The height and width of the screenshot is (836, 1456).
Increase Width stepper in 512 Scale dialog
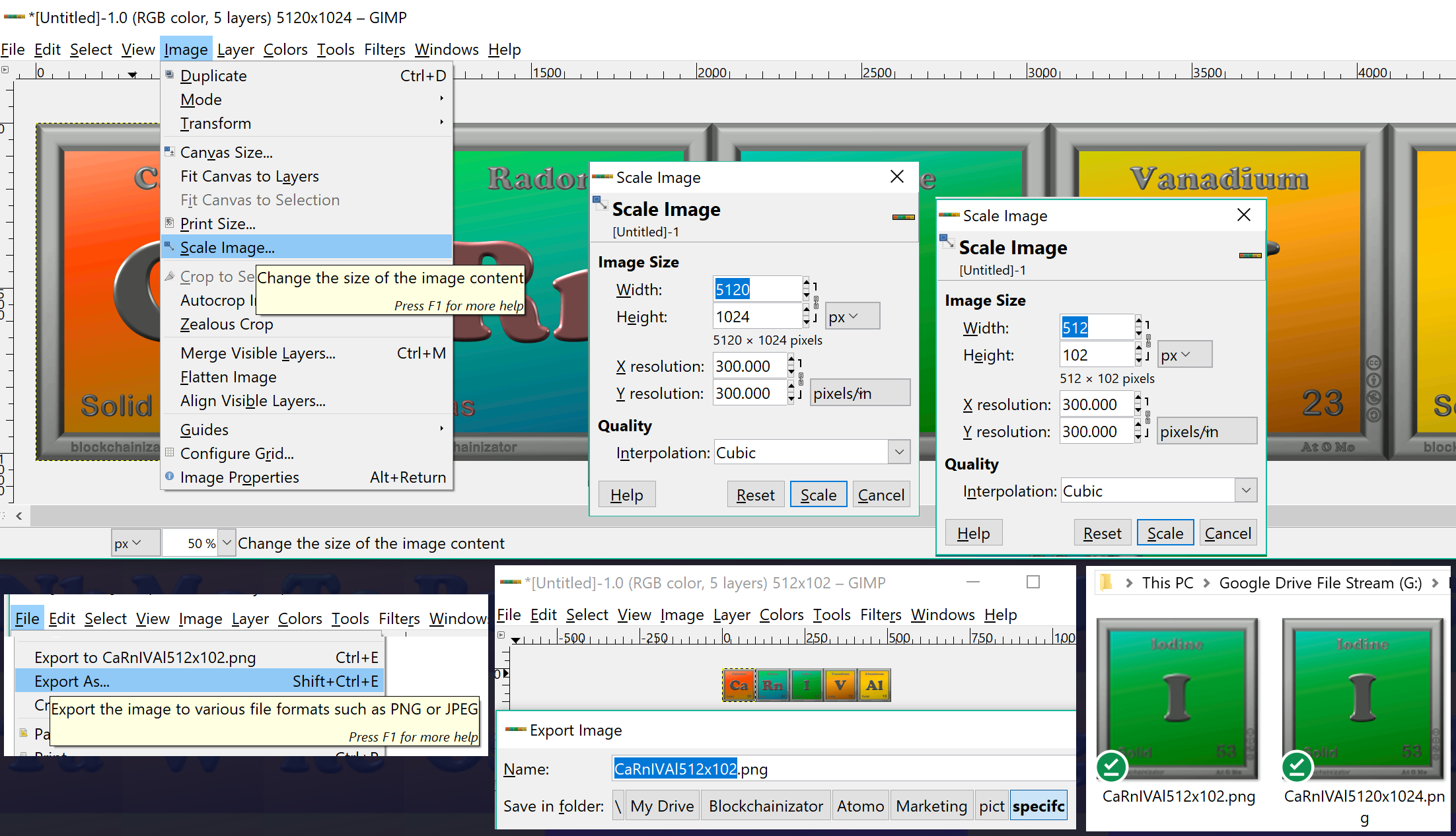click(x=1138, y=321)
